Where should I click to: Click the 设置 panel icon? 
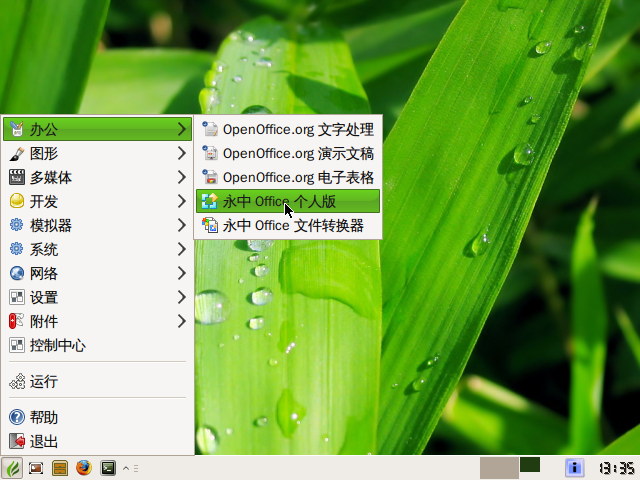(17, 297)
